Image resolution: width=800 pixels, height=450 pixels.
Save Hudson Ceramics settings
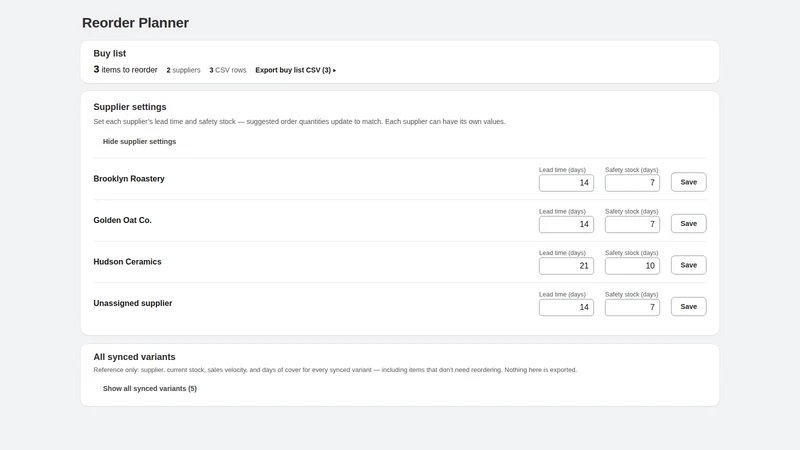point(688,265)
